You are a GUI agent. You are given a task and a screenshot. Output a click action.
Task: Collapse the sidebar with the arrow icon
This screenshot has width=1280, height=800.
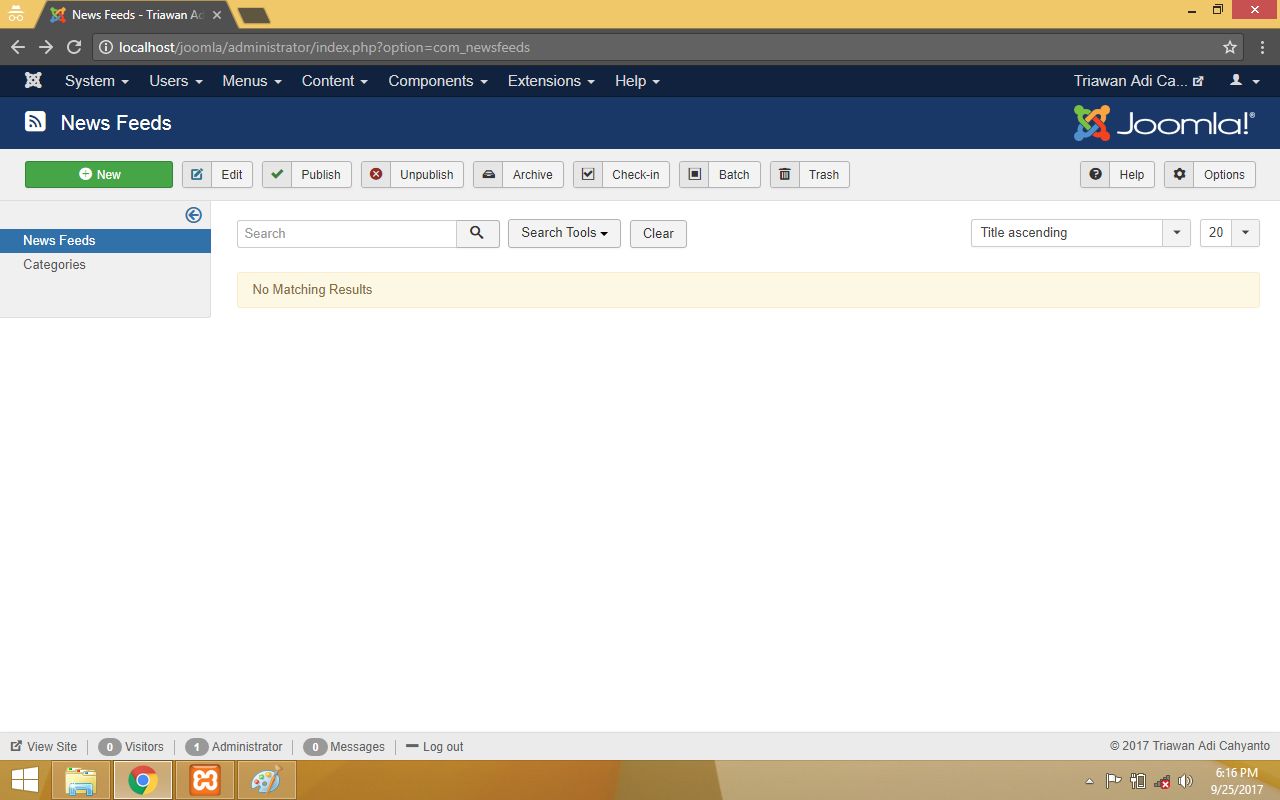[x=194, y=215]
